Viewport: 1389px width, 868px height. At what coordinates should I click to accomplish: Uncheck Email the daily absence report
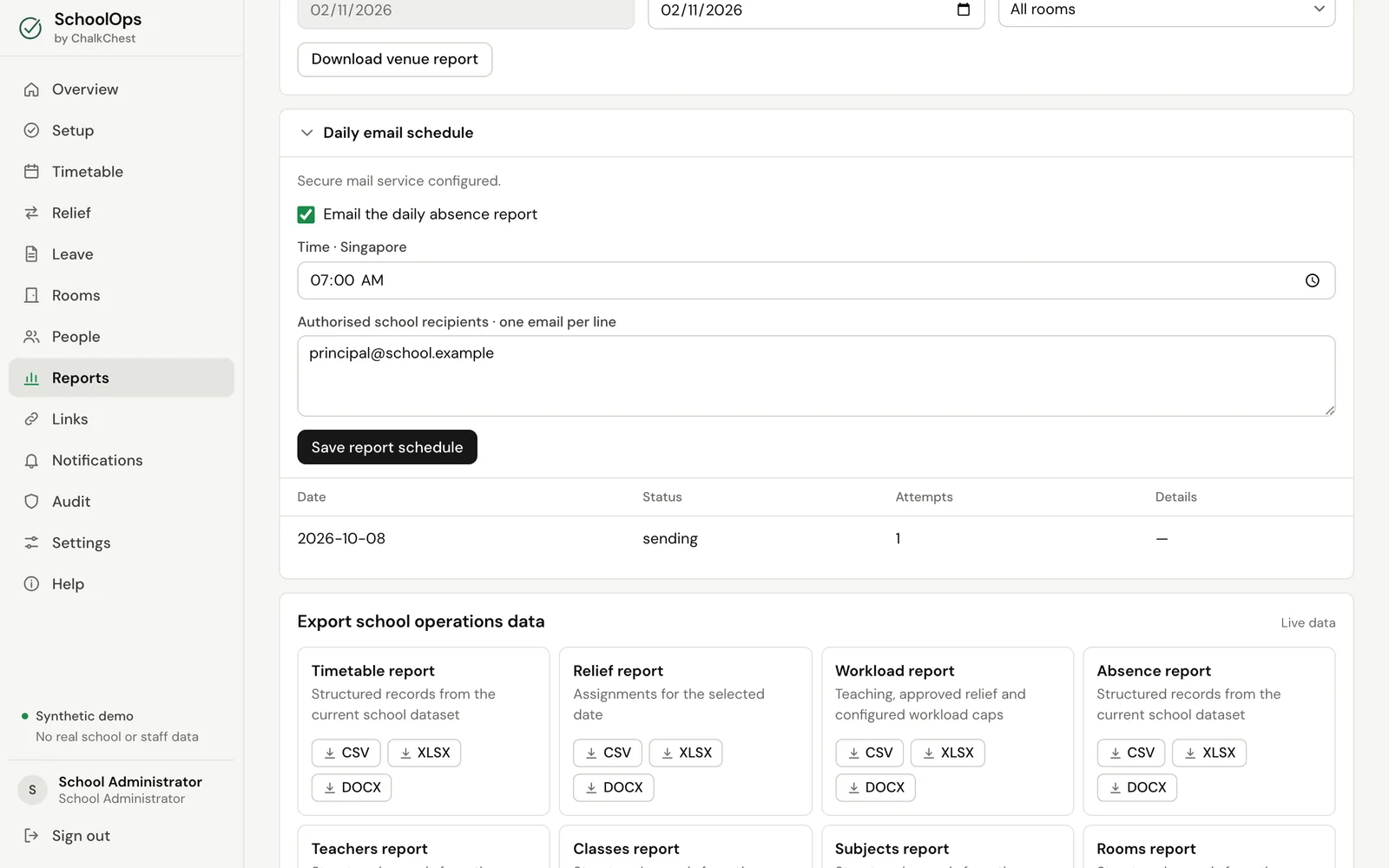coord(306,214)
